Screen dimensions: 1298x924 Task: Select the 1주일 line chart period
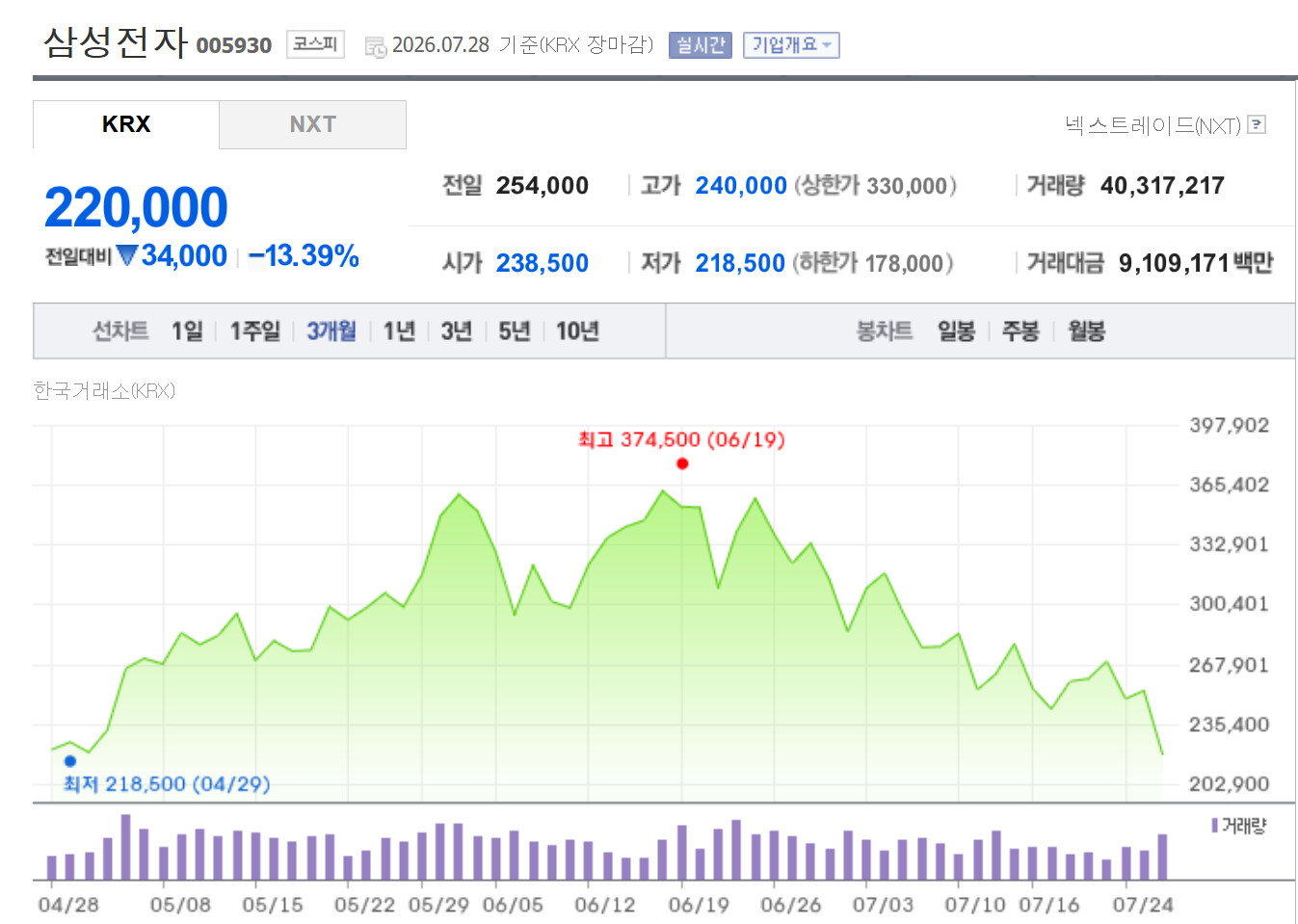[x=254, y=331]
